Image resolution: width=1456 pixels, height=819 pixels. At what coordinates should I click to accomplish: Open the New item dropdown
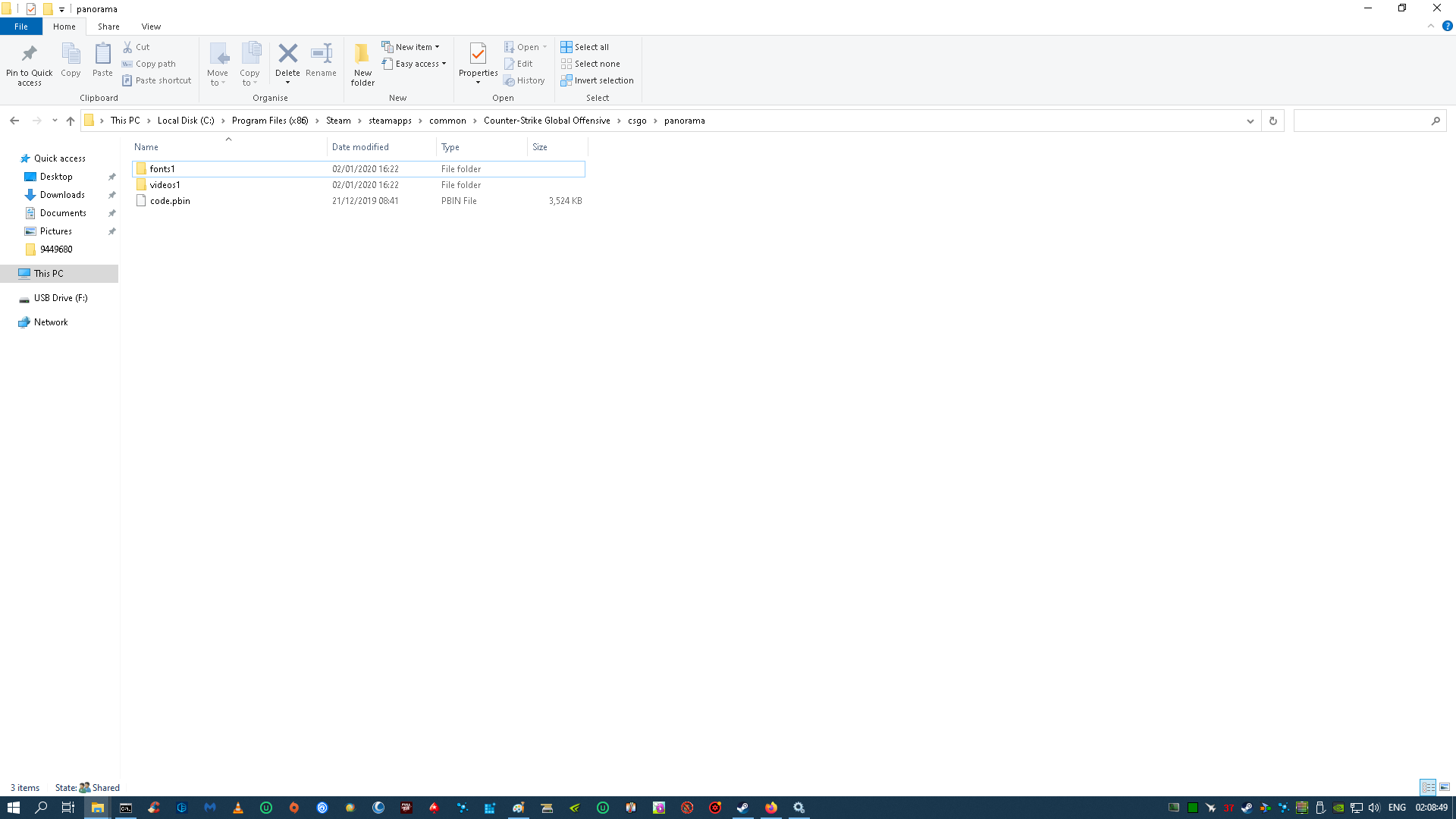pyautogui.click(x=411, y=47)
